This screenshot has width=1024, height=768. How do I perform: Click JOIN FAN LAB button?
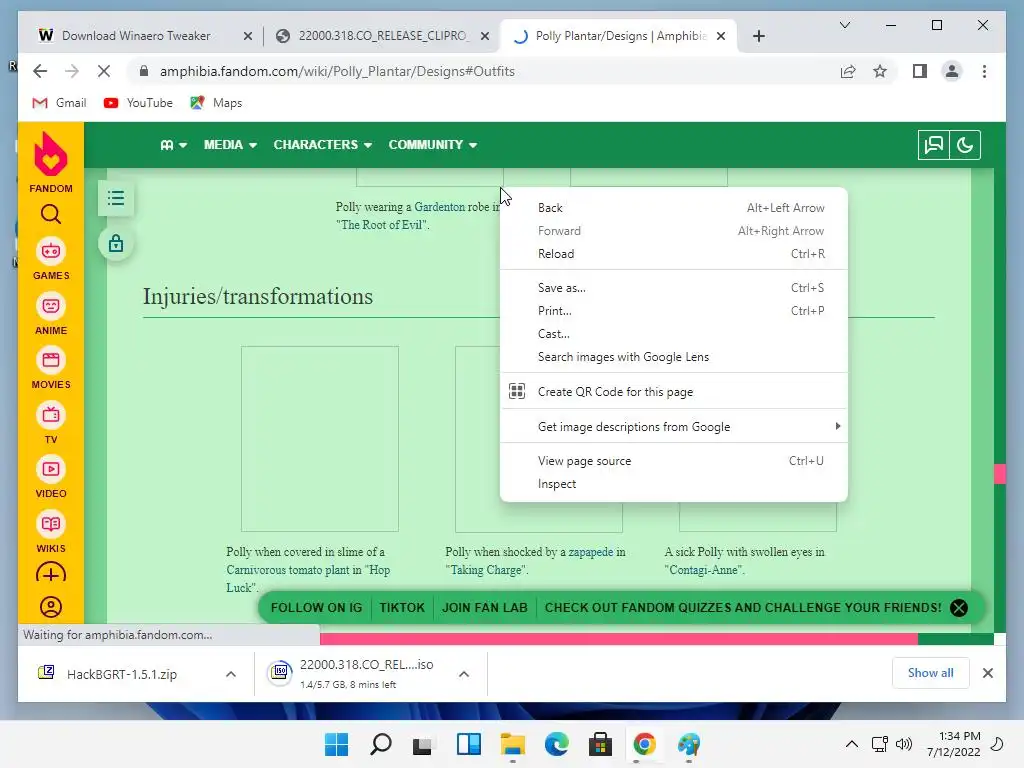(485, 608)
